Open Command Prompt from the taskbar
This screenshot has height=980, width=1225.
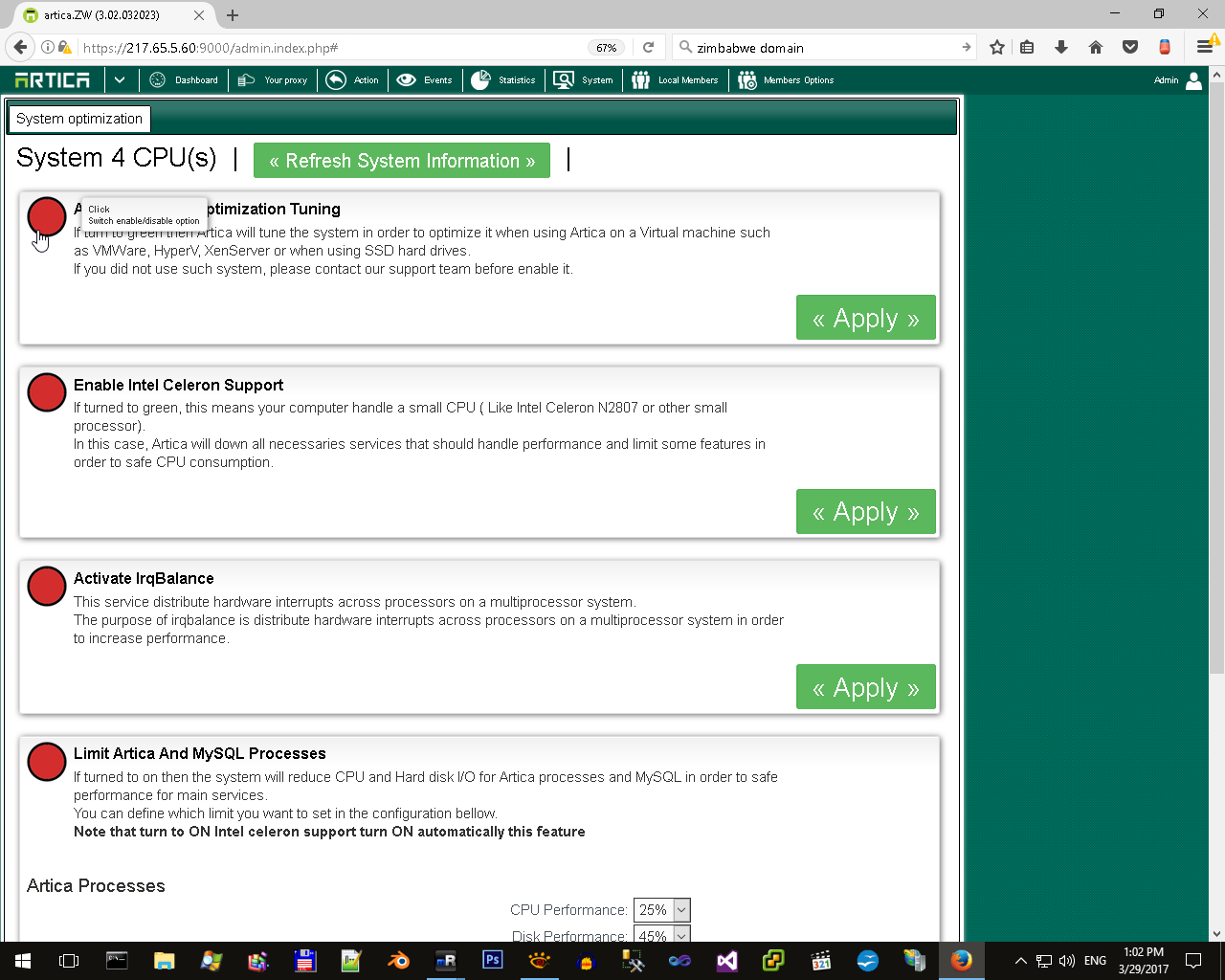point(117,960)
